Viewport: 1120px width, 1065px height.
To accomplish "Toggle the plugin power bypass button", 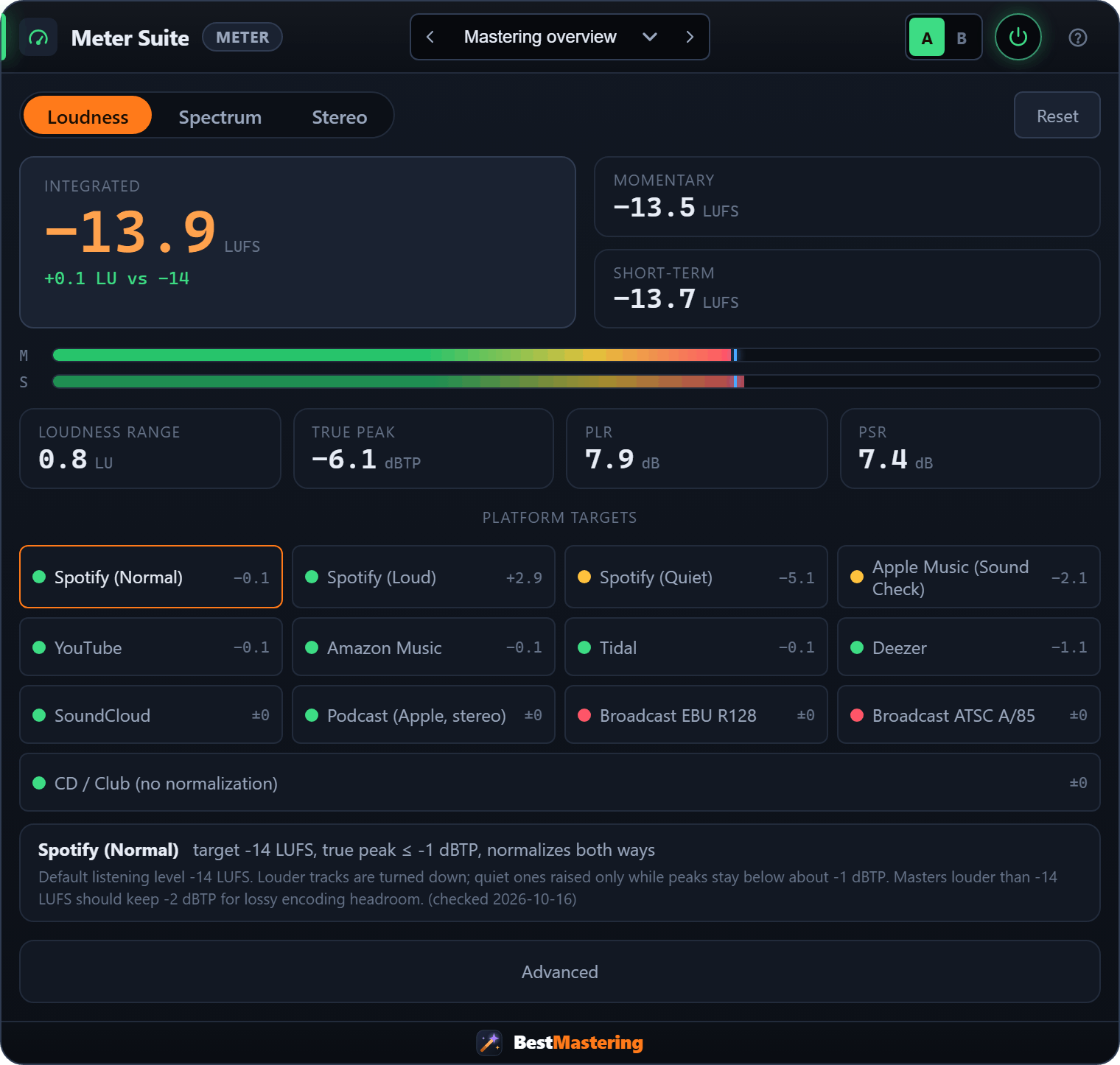I will 1018,37.
